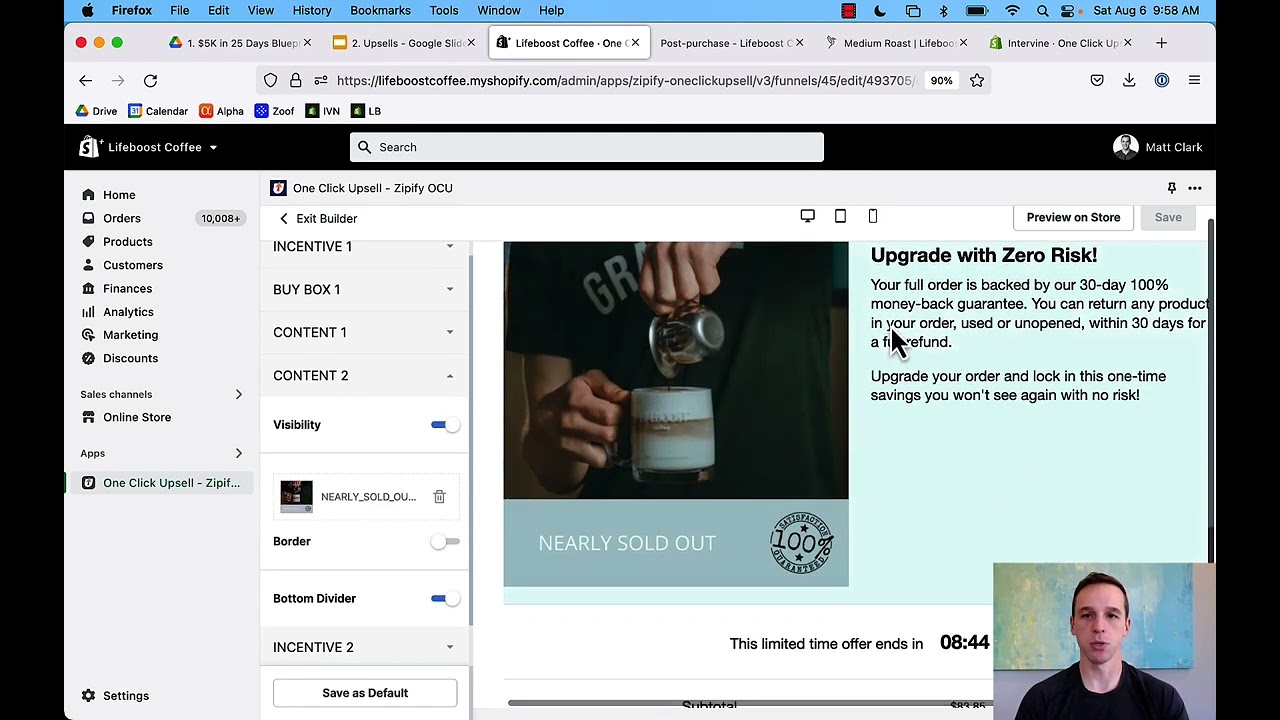This screenshot has width=1280, height=720.
Task: Open the LB bookmark
Action: (x=366, y=111)
